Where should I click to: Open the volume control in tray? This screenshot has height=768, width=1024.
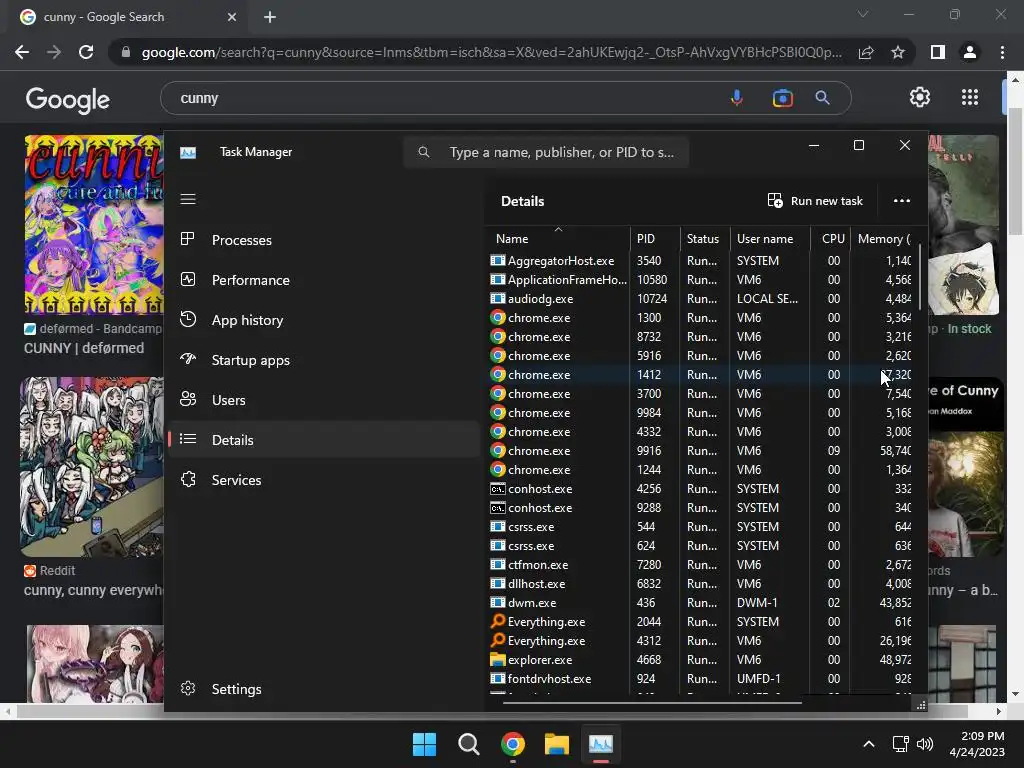click(x=925, y=744)
